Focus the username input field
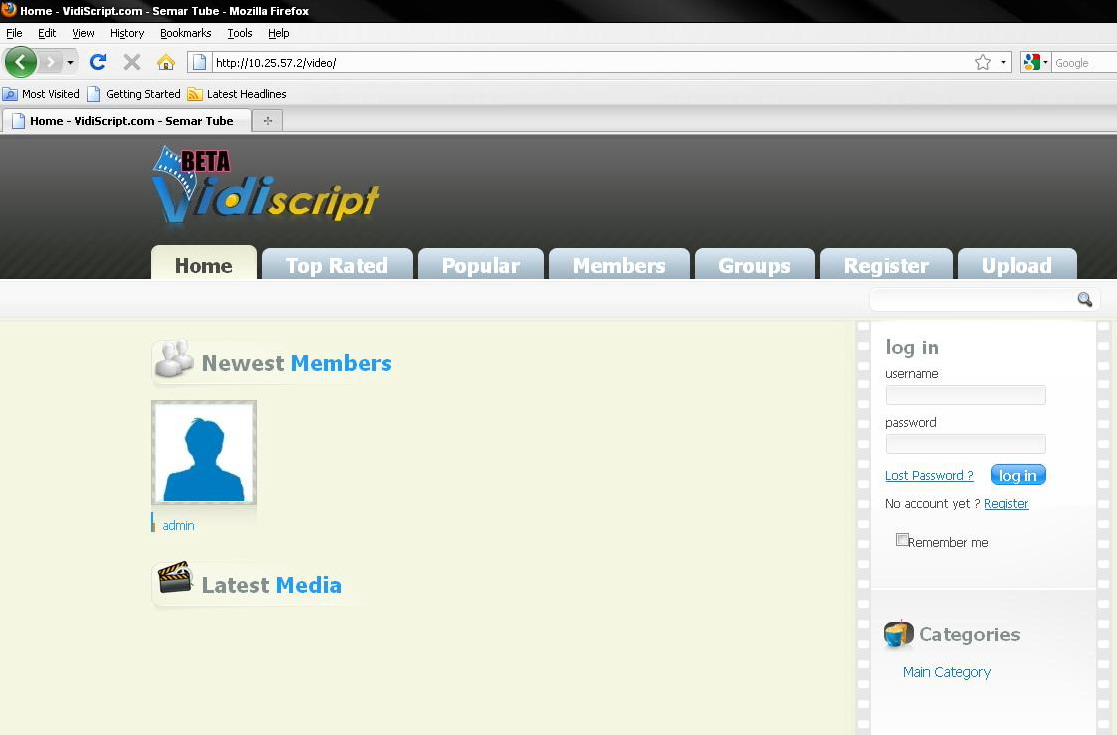The height and width of the screenshot is (735, 1117). 965,395
